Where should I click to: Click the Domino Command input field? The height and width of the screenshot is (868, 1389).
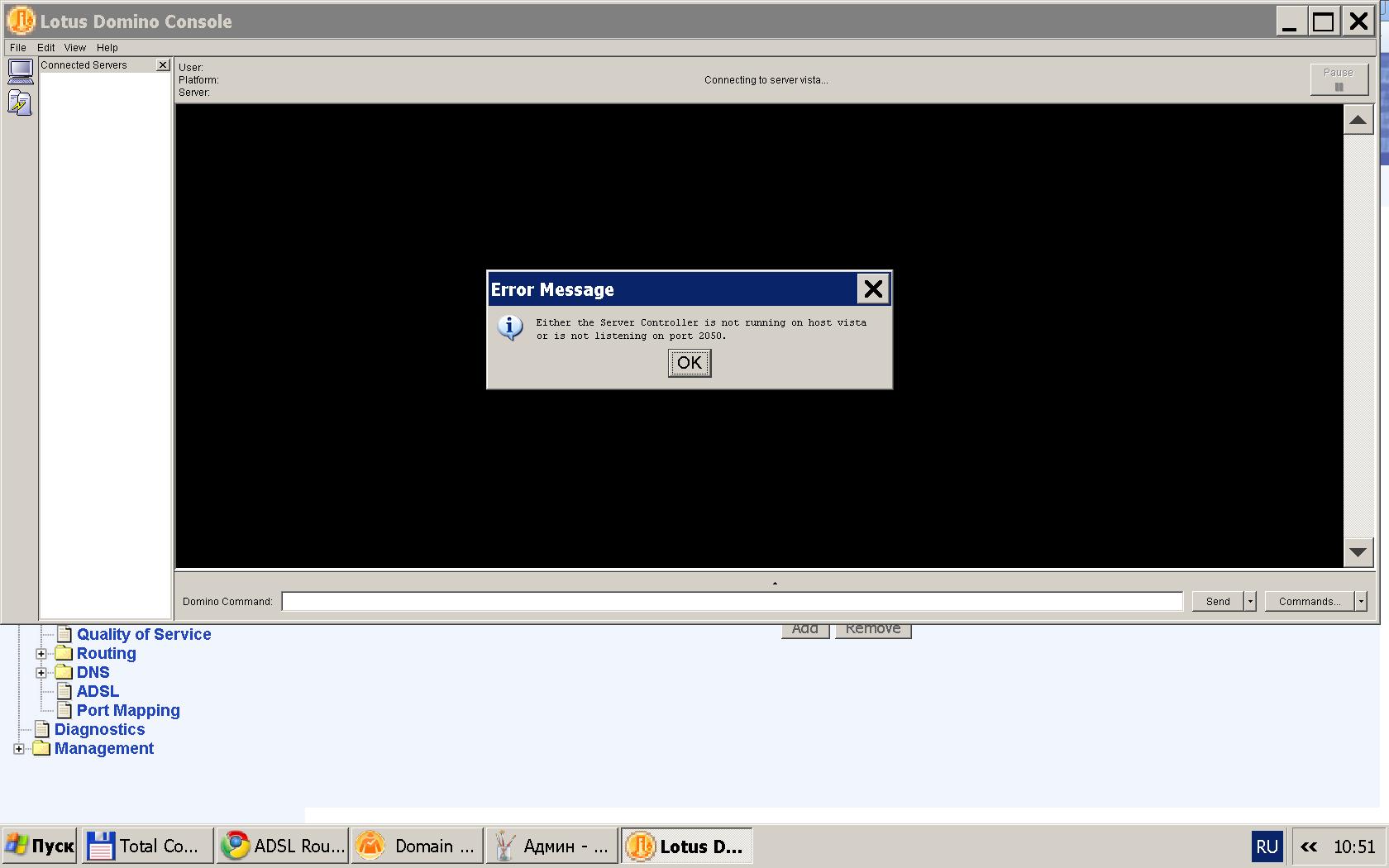click(x=733, y=602)
